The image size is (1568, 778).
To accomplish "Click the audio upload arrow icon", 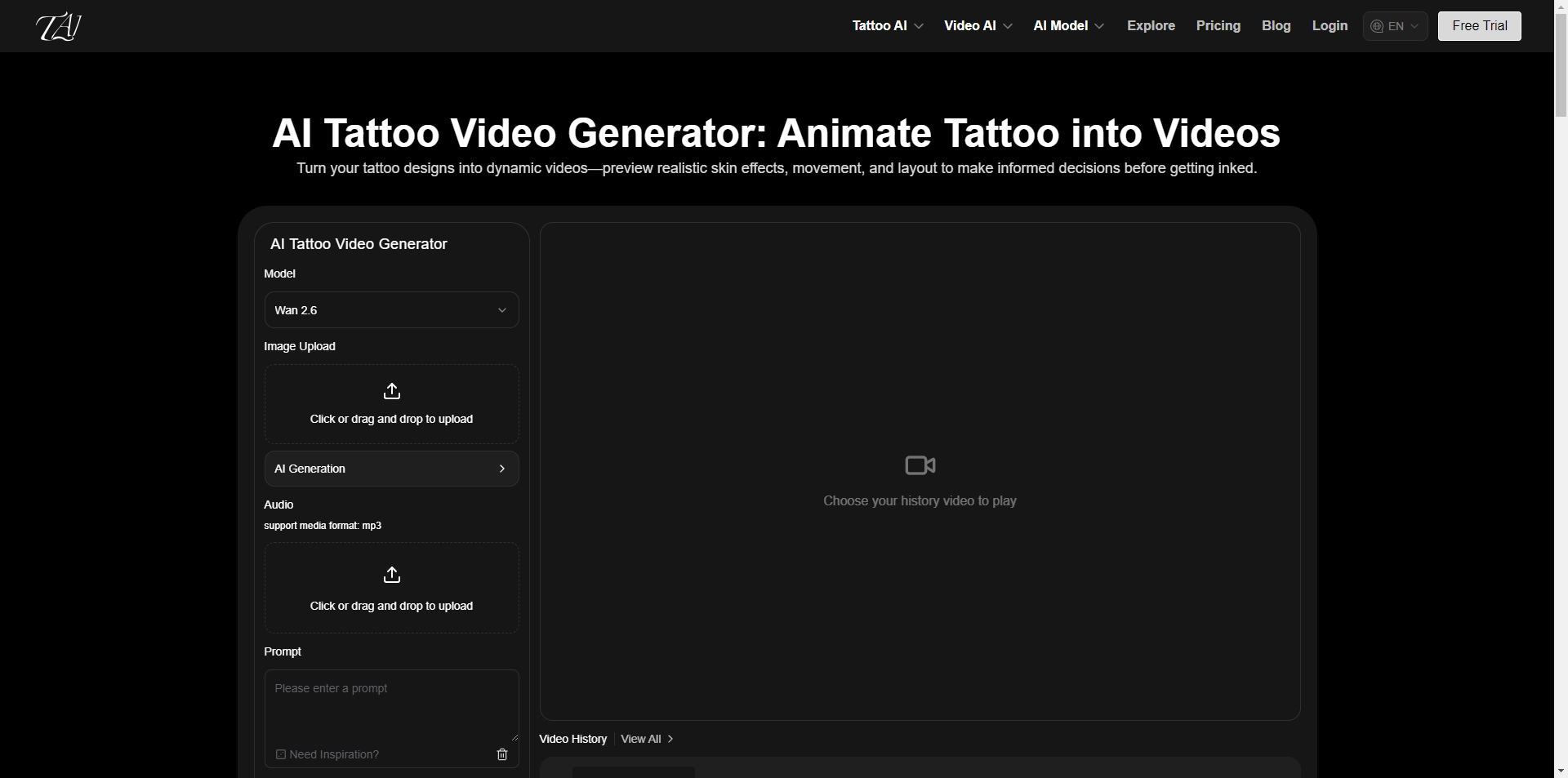I will click(392, 576).
